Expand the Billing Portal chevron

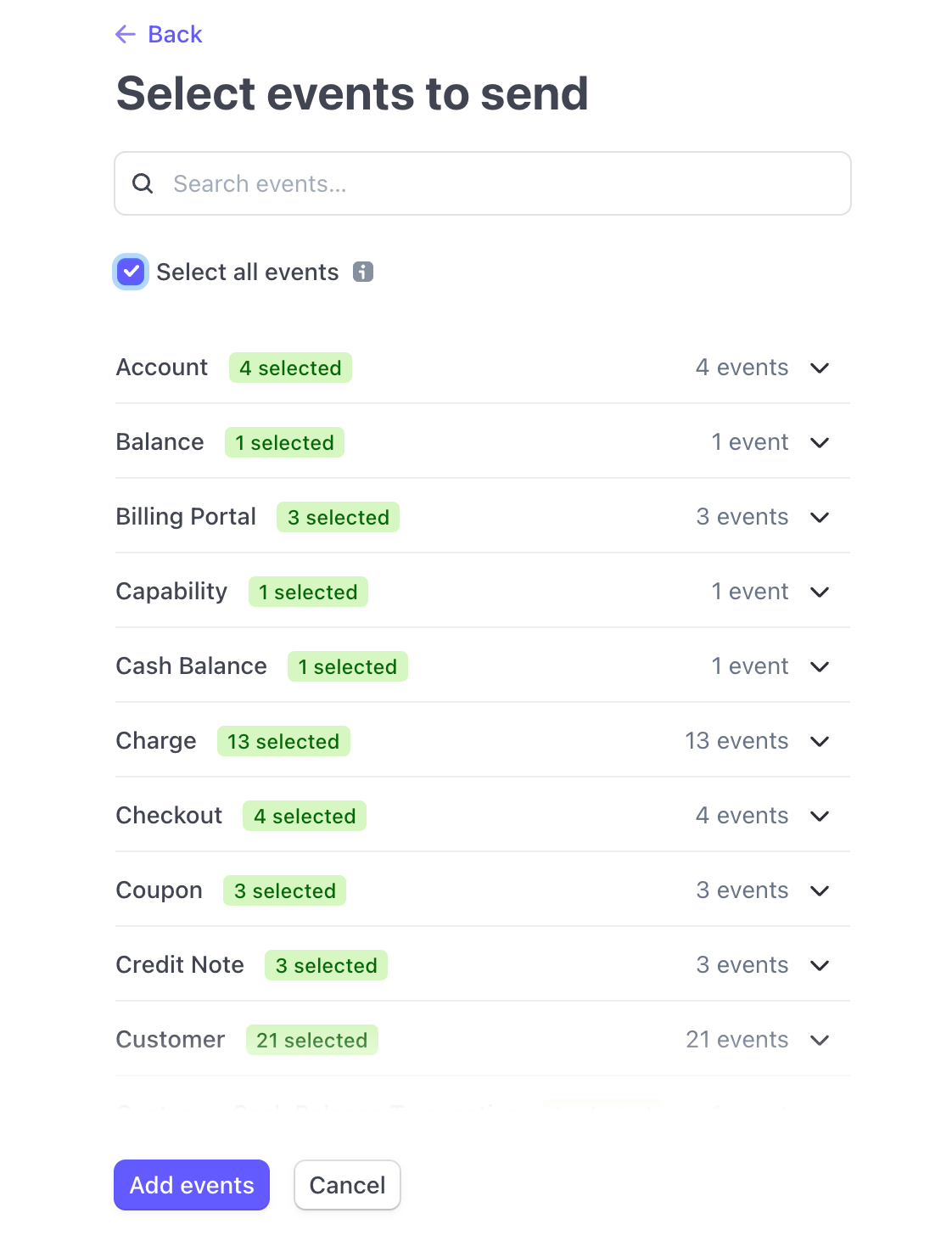click(820, 517)
